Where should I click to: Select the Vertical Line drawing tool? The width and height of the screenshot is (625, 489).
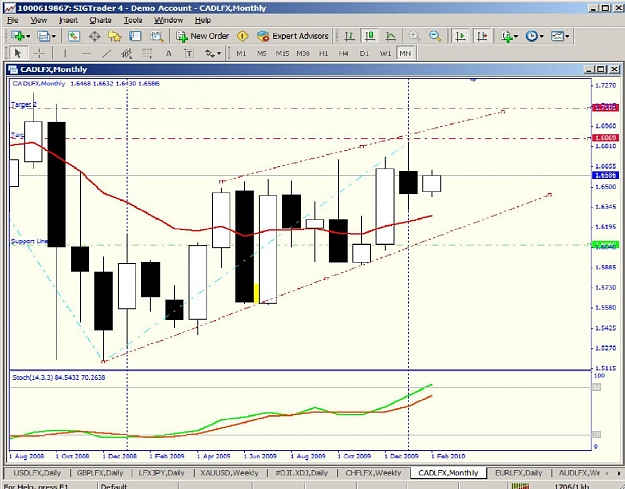[65, 53]
